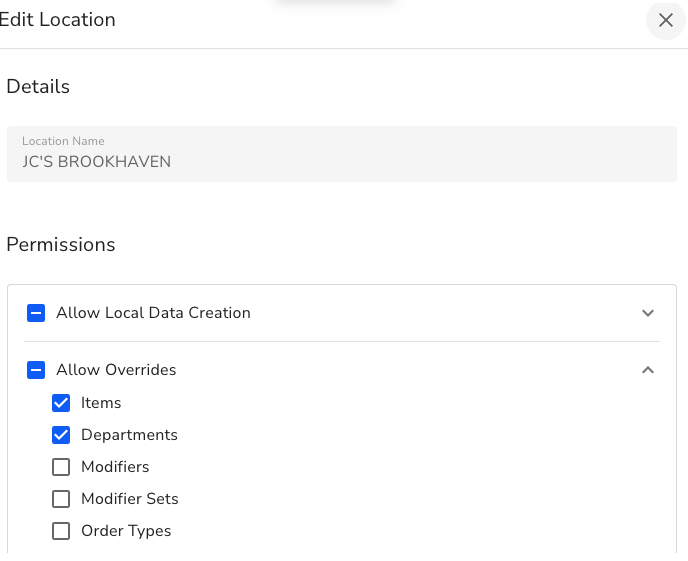
Task: Click the Order Types label text
Action: (x=126, y=531)
